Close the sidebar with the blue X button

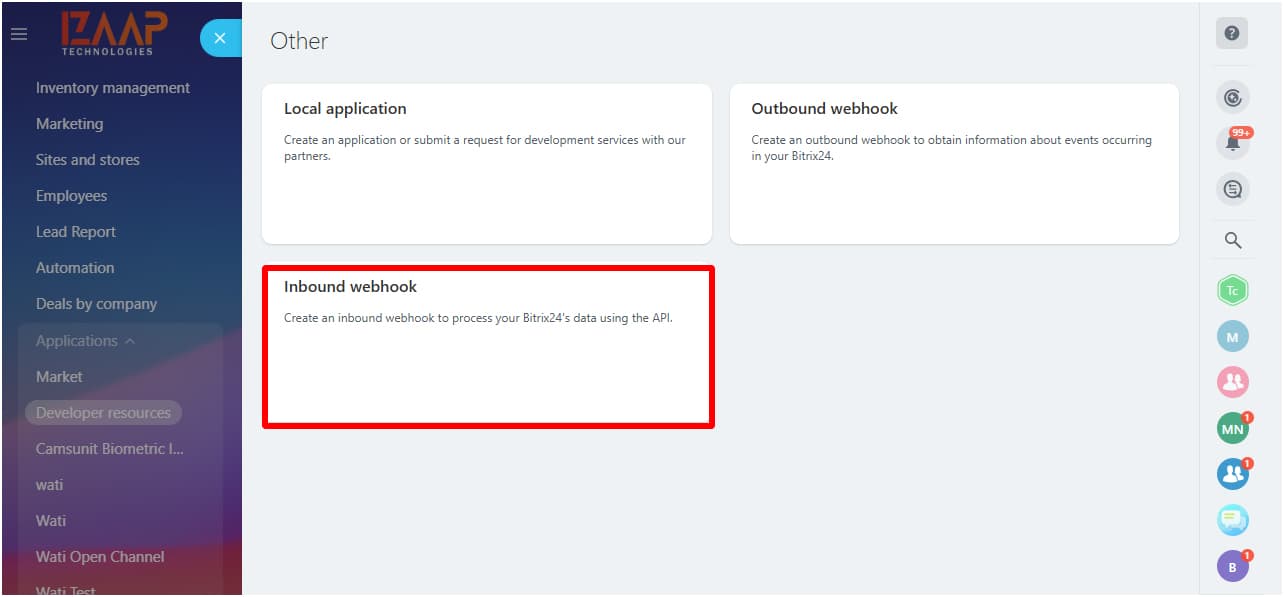220,37
